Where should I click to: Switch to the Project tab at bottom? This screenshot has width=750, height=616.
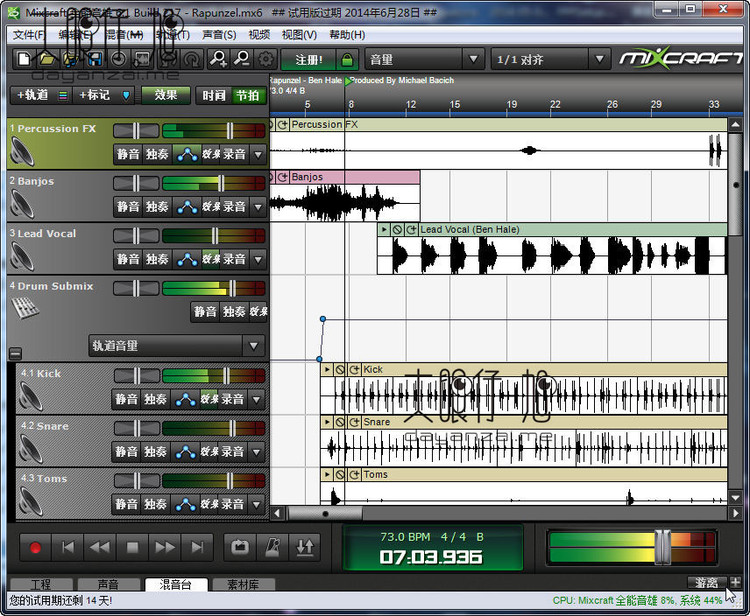tap(41, 584)
